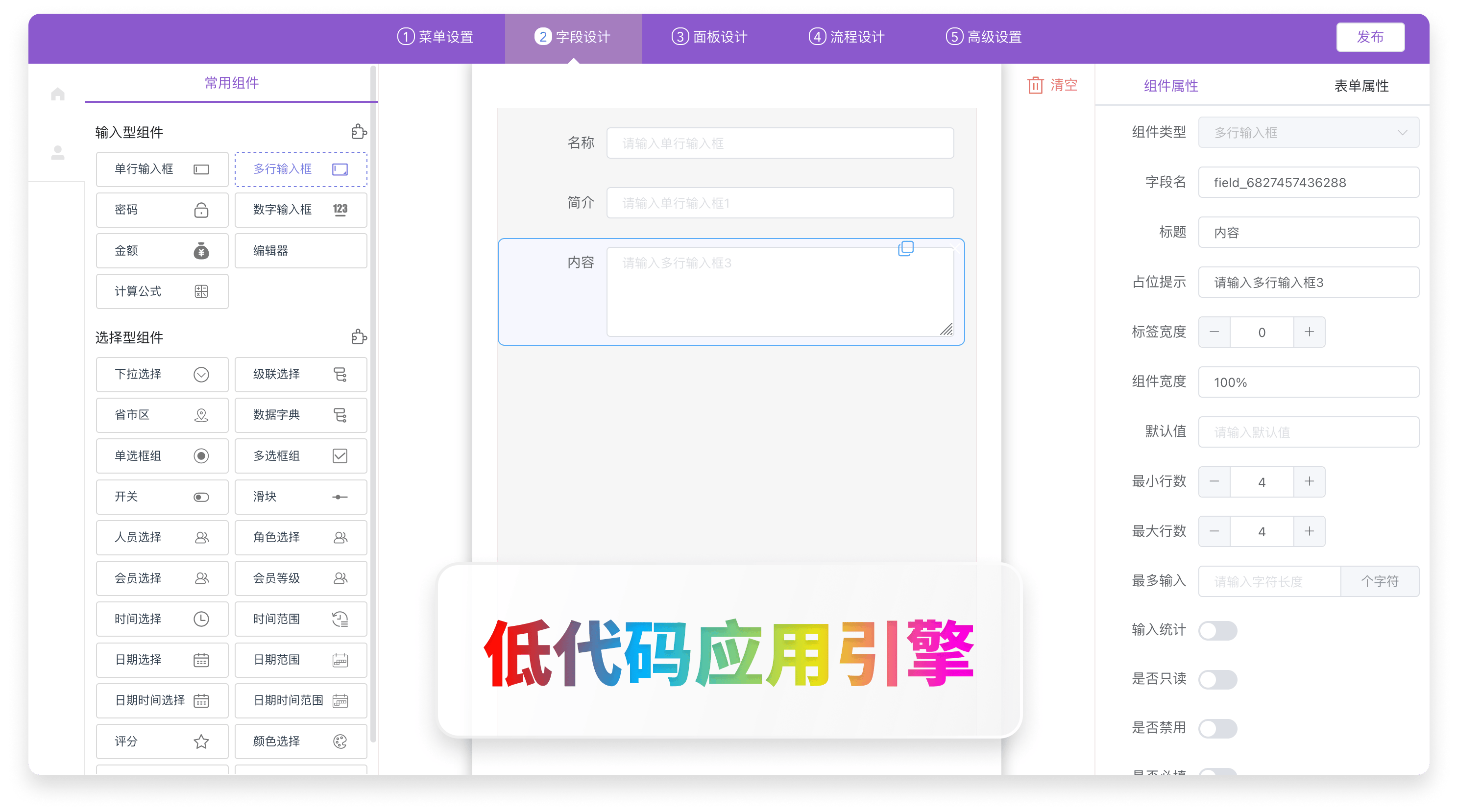The height and width of the screenshot is (812, 1457).
Task: Select the 单行输入框 component icon
Action: (201, 168)
